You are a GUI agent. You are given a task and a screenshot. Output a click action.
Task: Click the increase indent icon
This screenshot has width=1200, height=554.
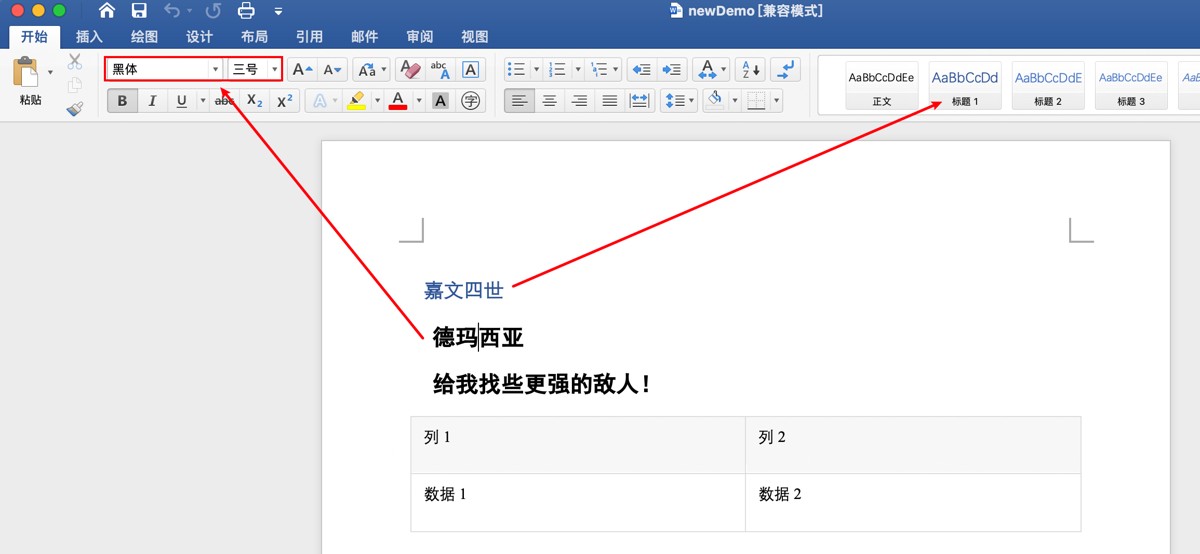pyautogui.click(x=673, y=69)
